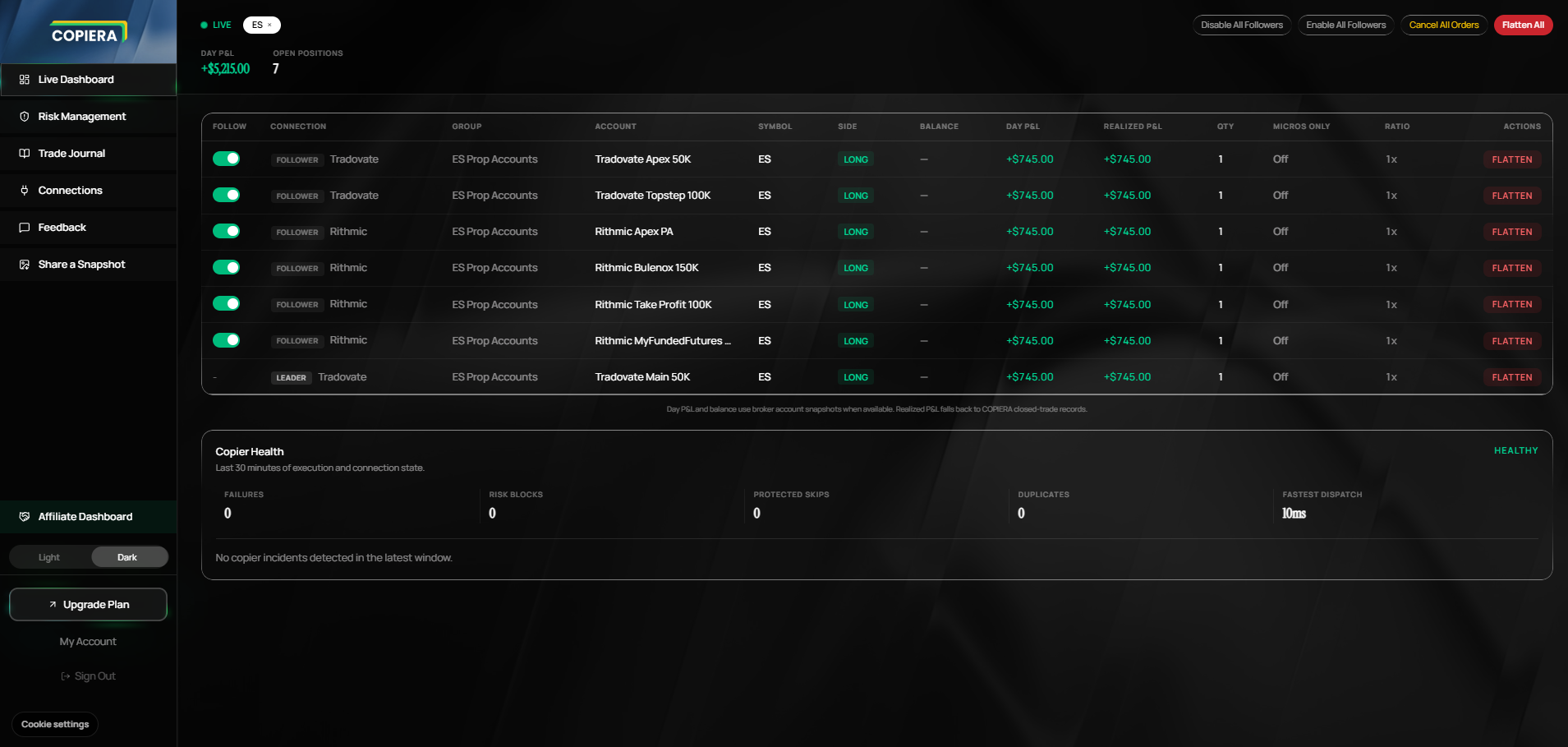Click the Sign Out door icon
Screen dimensions: 1568x747
66,676
